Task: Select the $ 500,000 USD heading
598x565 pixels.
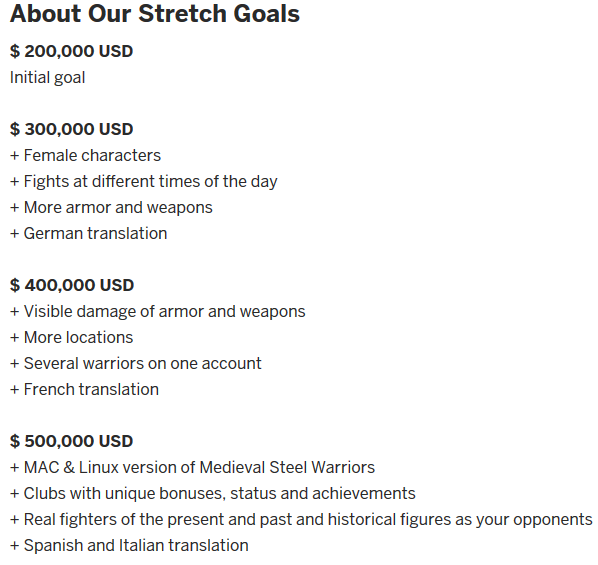Action: click(x=71, y=441)
